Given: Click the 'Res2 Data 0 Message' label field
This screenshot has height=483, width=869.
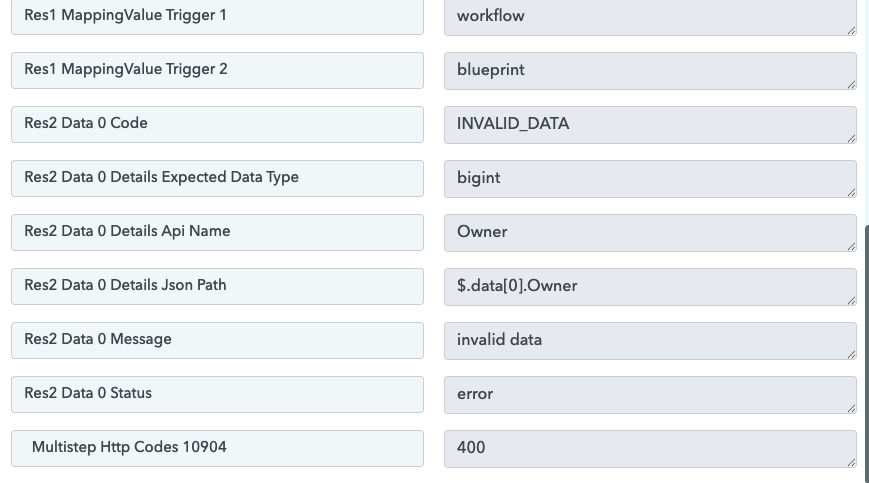Looking at the screenshot, I should coord(217,340).
